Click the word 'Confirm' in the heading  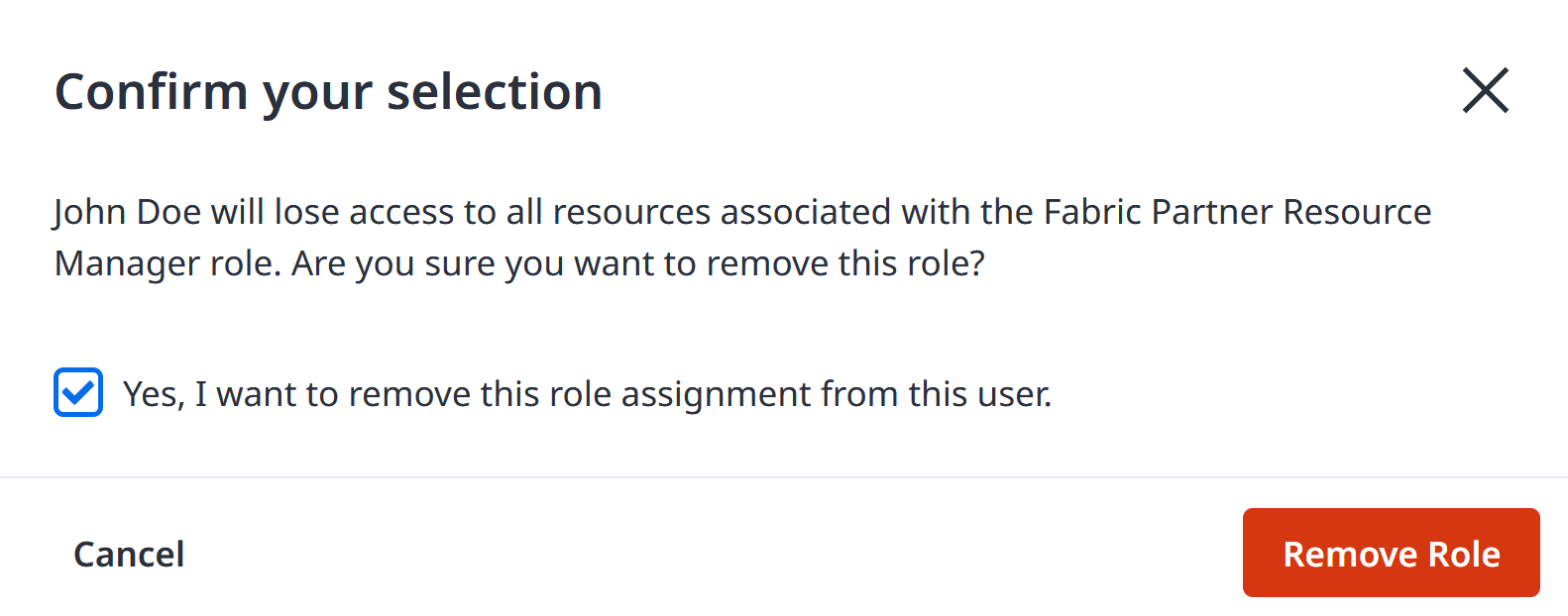coord(152,92)
